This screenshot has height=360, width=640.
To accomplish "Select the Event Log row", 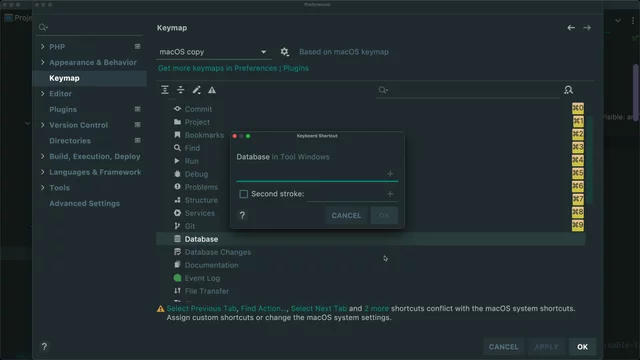I will [x=371, y=278].
